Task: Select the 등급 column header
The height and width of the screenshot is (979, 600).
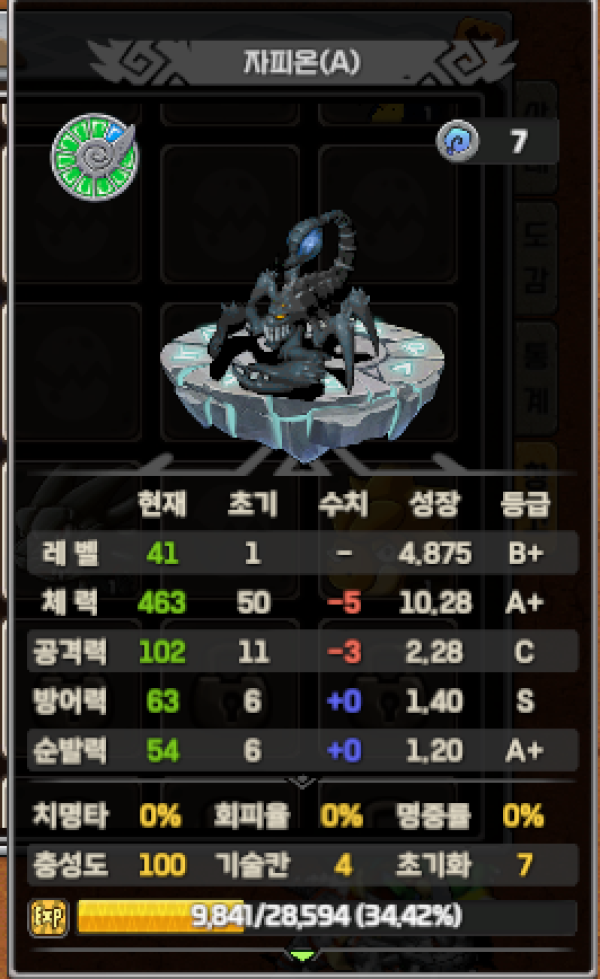Action: pyautogui.click(x=525, y=503)
